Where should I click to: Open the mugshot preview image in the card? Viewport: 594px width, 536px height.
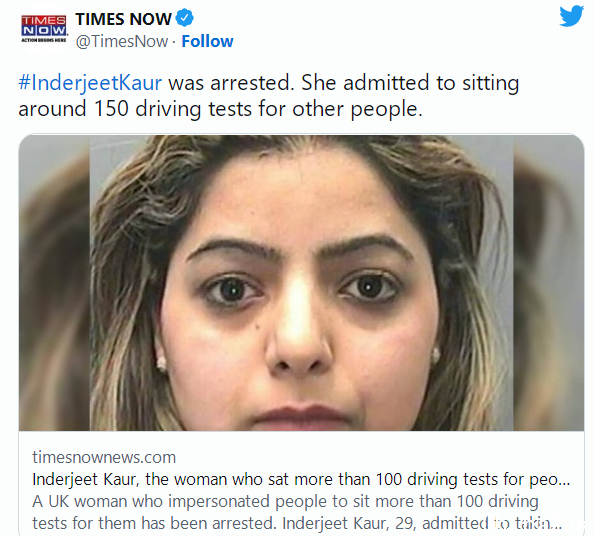pyautogui.click(x=301, y=283)
